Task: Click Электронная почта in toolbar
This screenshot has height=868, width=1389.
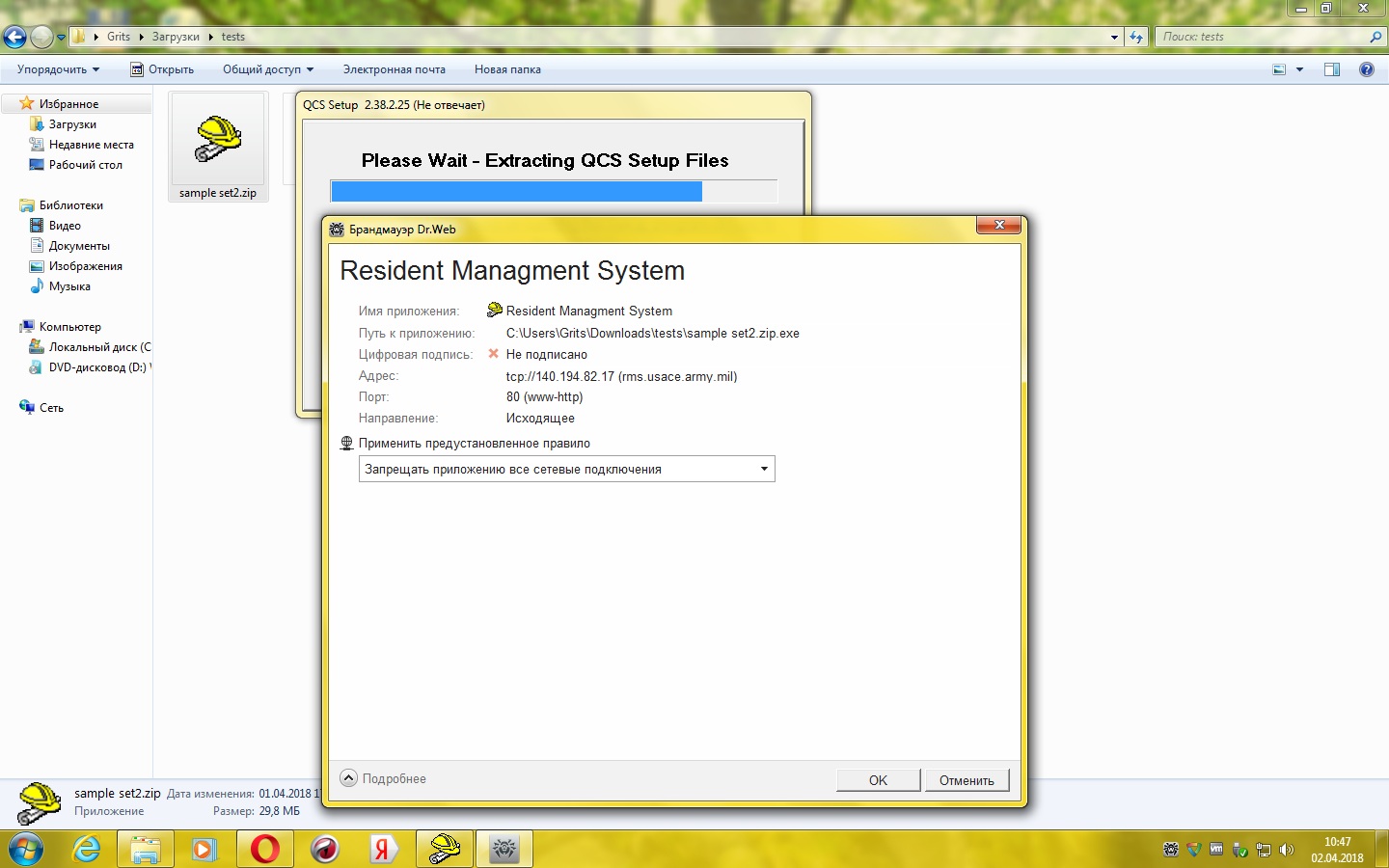Action: pyautogui.click(x=395, y=69)
